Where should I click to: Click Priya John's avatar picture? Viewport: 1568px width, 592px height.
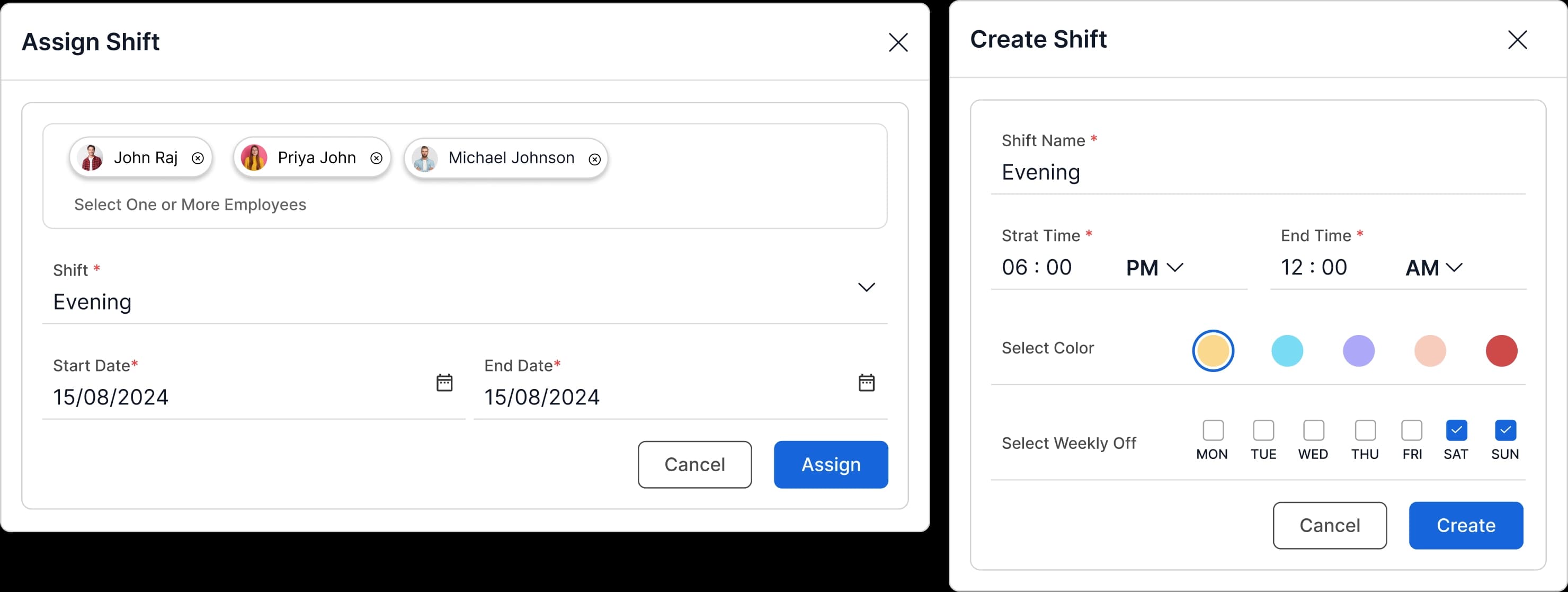coord(255,157)
